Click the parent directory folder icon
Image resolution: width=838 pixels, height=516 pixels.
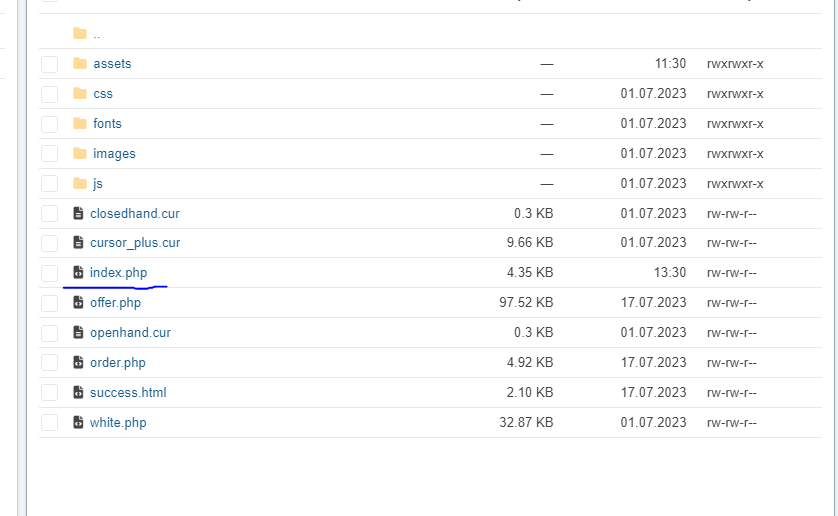(x=80, y=33)
